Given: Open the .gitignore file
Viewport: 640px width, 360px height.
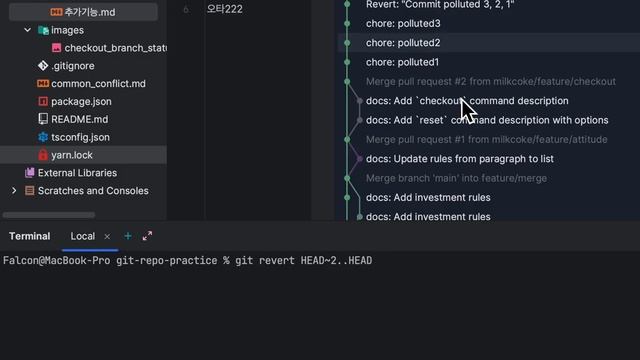Looking at the screenshot, I should (x=73, y=66).
